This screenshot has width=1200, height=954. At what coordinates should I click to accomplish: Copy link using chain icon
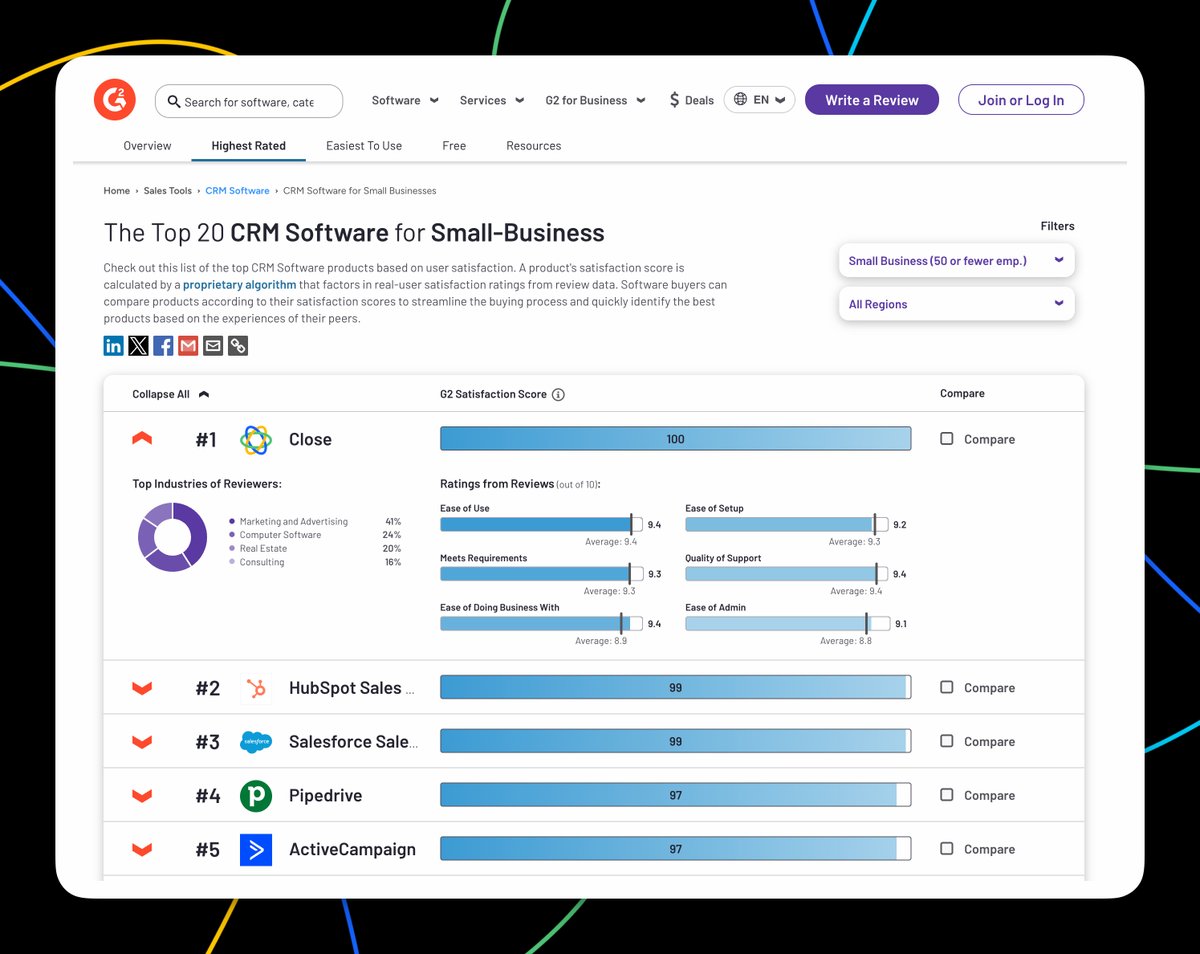point(238,346)
